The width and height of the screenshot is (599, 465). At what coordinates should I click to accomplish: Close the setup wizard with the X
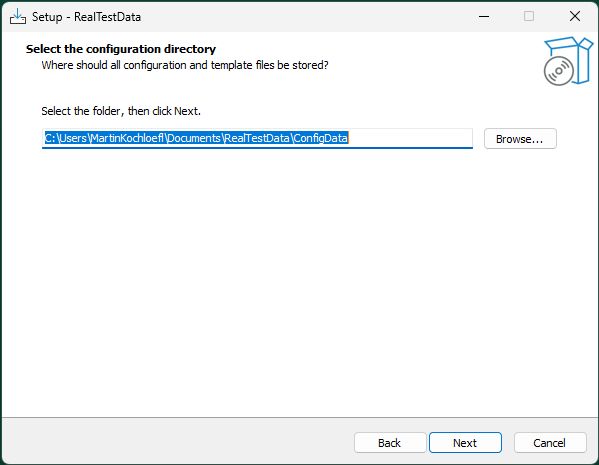click(575, 16)
